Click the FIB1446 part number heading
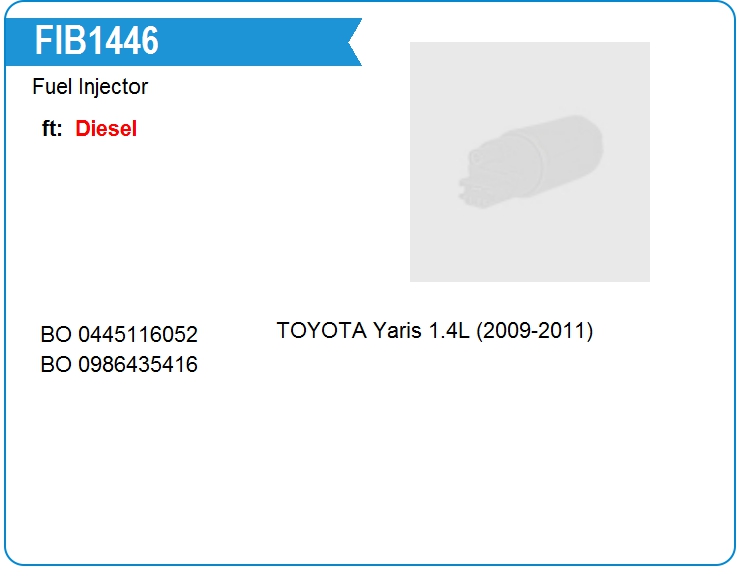The image size is (740, 576). [97, 41]
